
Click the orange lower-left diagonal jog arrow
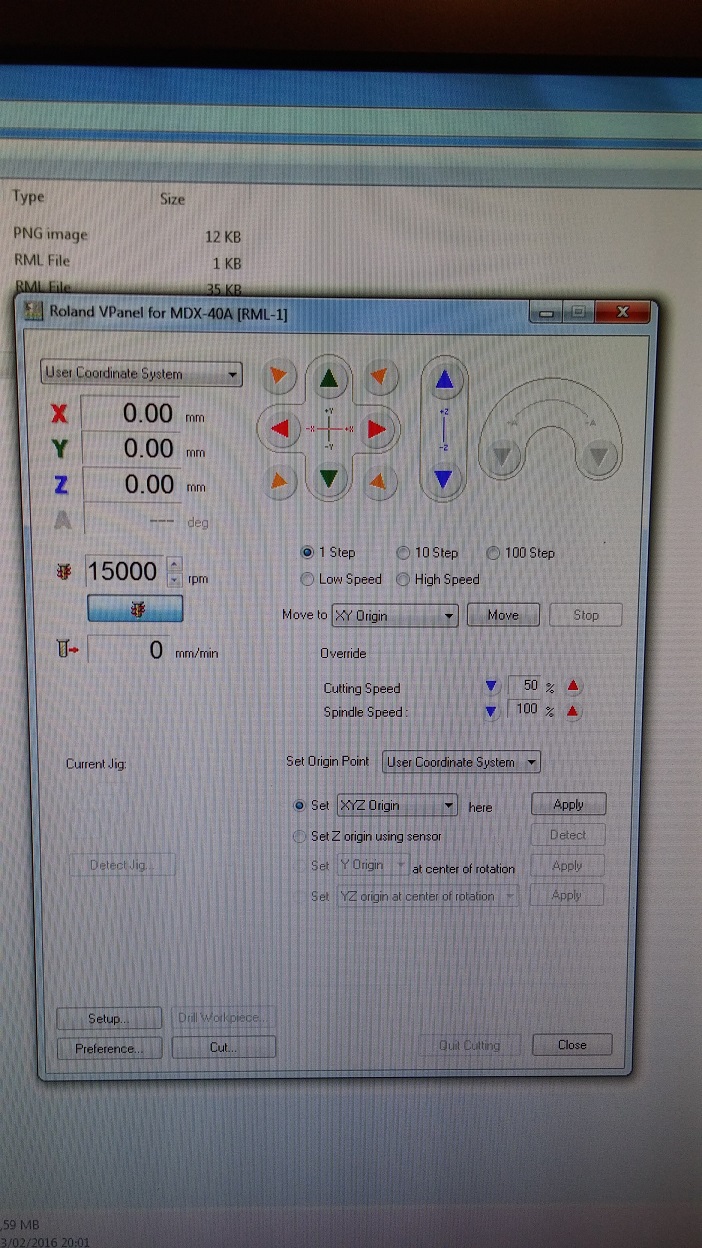(x=280, y=481)
